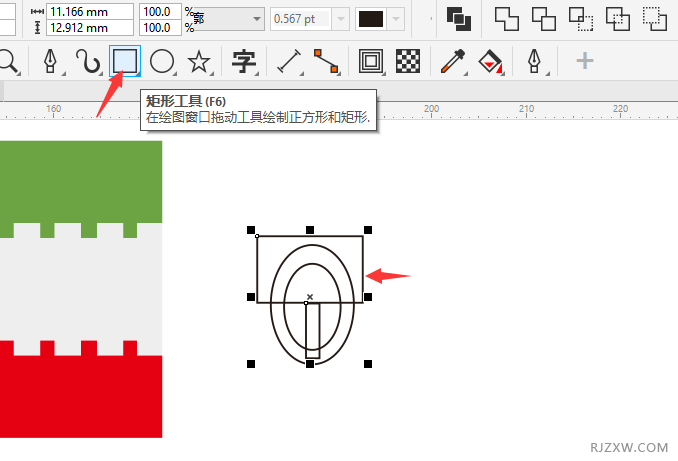Select the Interactive Fill bucket tool
The width and height of the screenshot is (678, 461).
pos(490,61)
